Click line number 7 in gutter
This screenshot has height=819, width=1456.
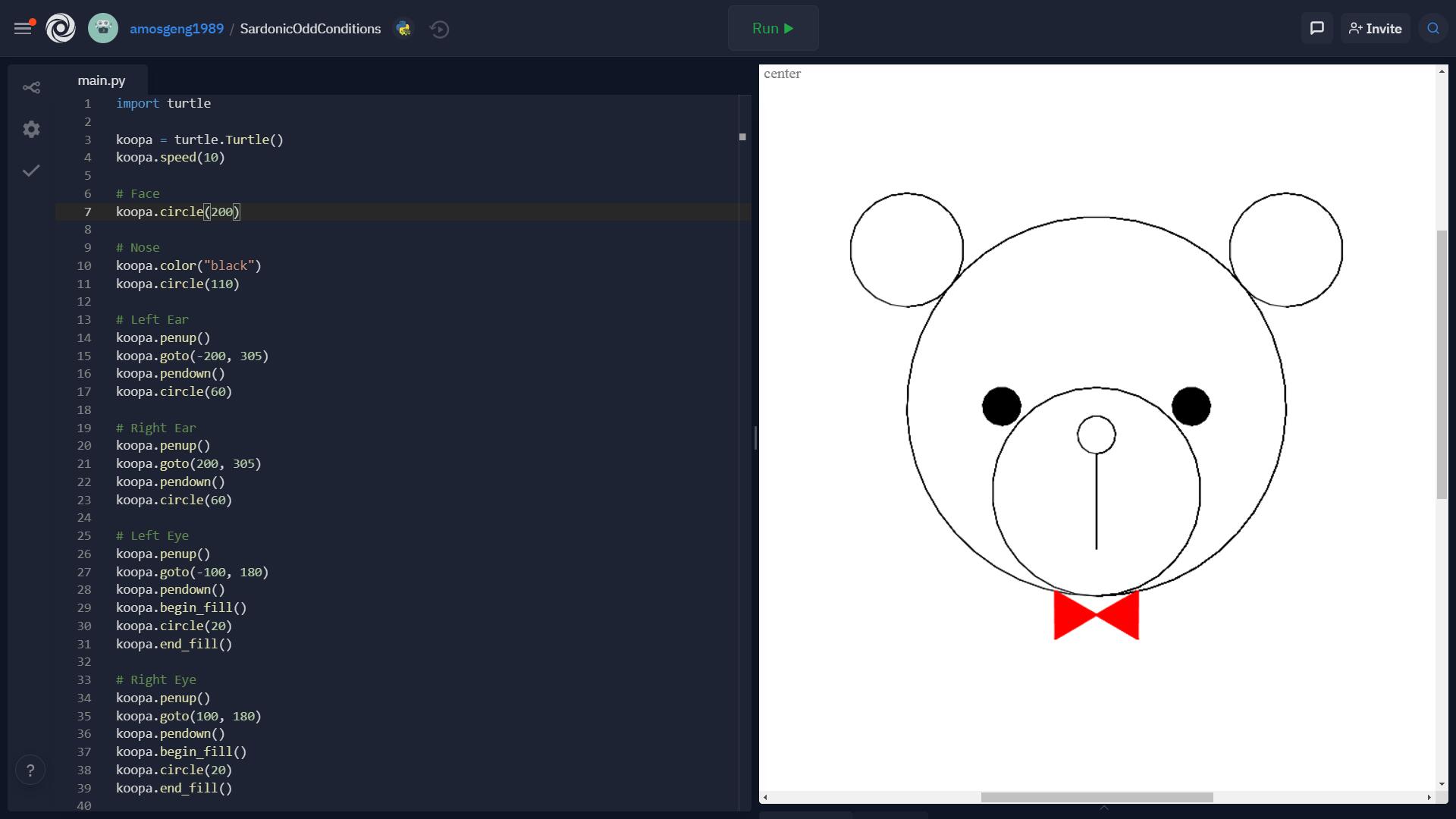click(x=87, y=212)
